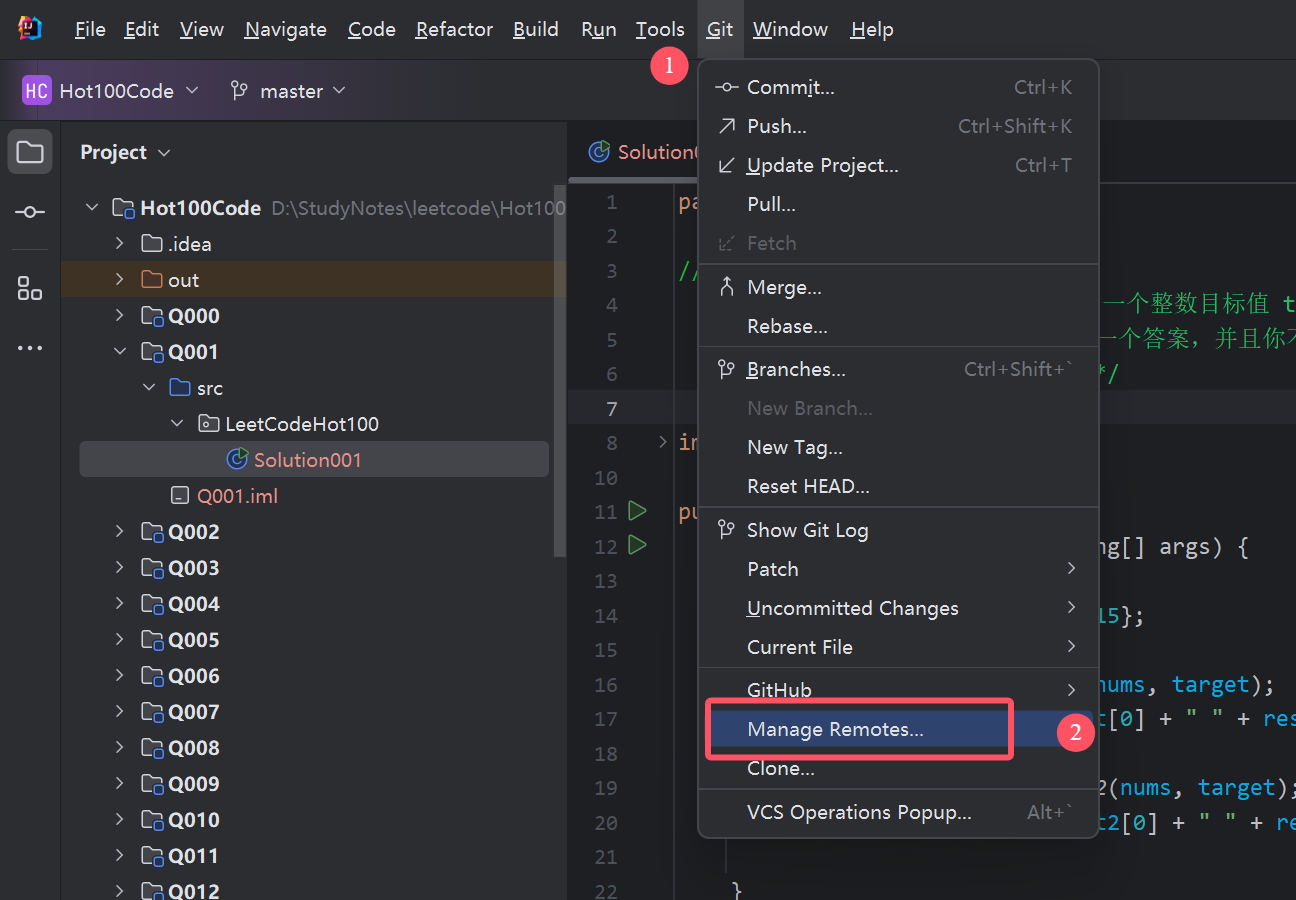Open the master branch dropdown
Viewport: 1296px width, 900px height.
pyautogui.click(x=288, y=91)
